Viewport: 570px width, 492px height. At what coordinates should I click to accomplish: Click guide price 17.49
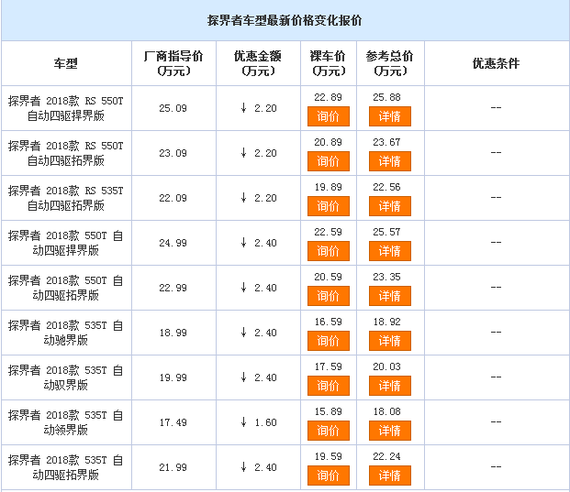click(173, 423)
